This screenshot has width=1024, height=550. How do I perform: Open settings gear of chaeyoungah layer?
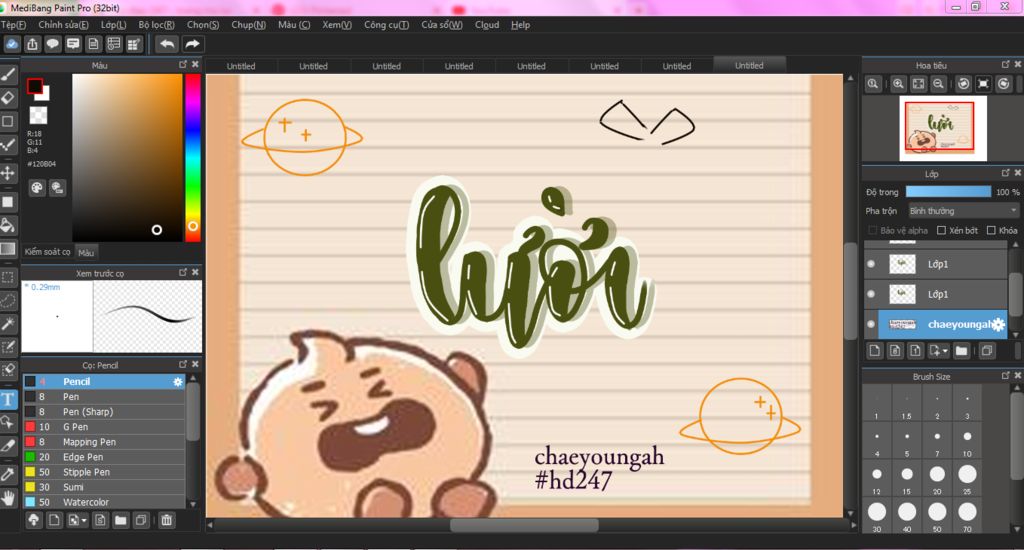pyautogui.click(x=998, y=324)
